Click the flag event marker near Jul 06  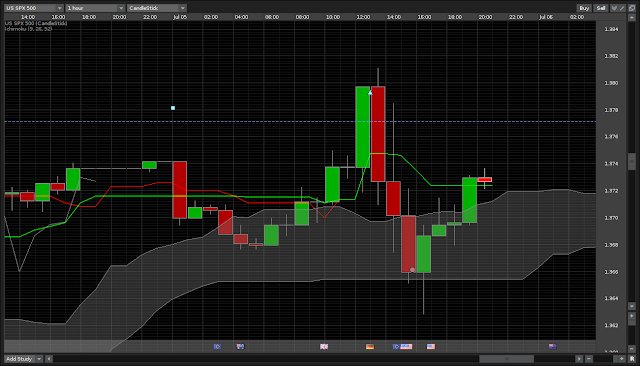click(553, 346)
